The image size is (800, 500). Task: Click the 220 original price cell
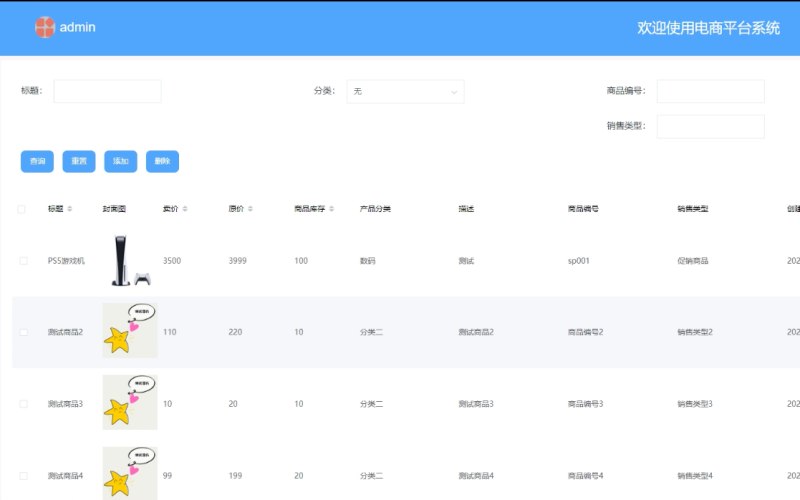[x=235, y=332]
